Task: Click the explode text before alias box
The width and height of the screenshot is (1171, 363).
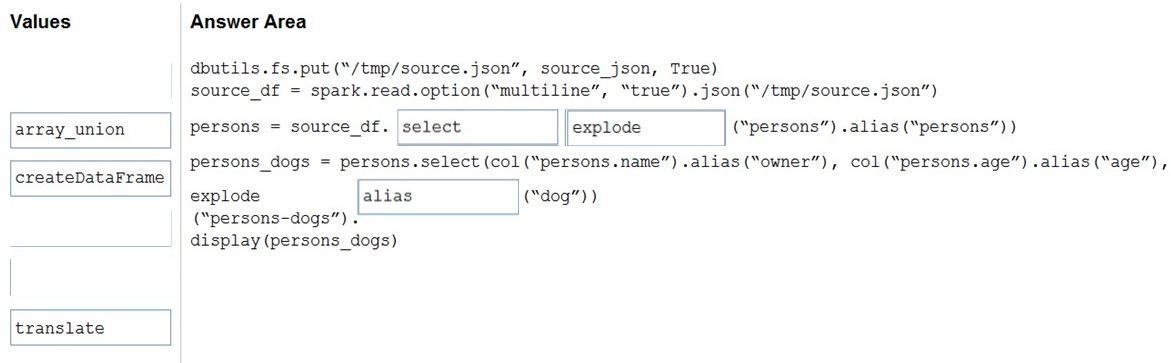Action: 226,197
